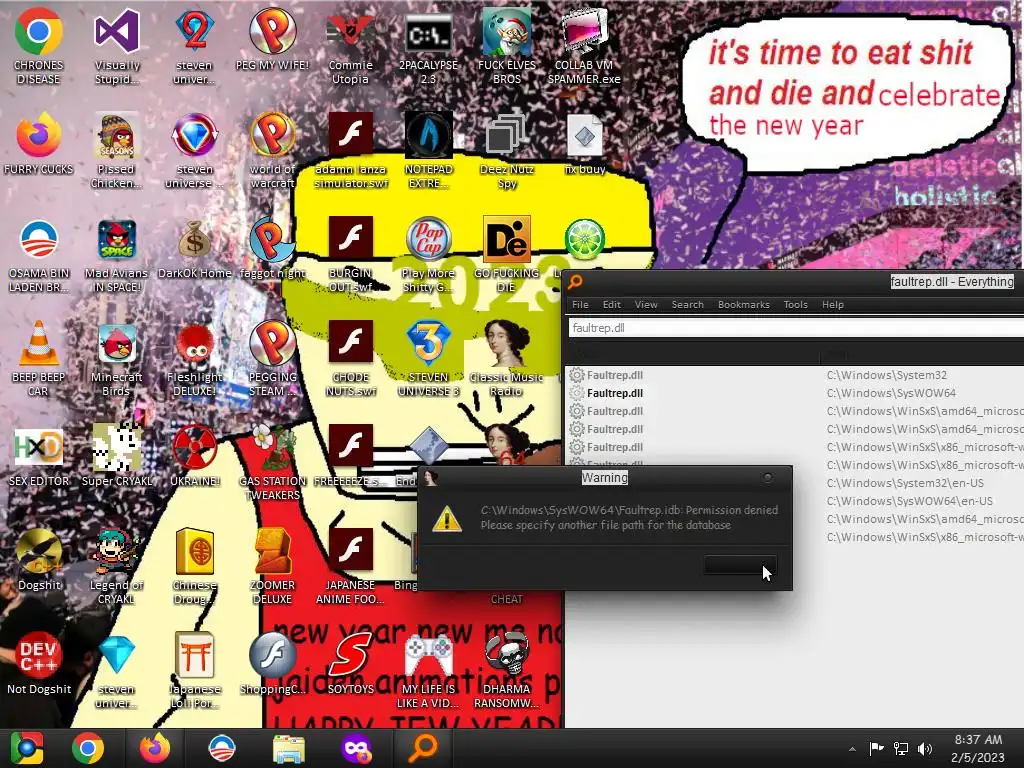The image size is (1024, 768).
Task: Open the Search menu in Everything
Action: 688,304
